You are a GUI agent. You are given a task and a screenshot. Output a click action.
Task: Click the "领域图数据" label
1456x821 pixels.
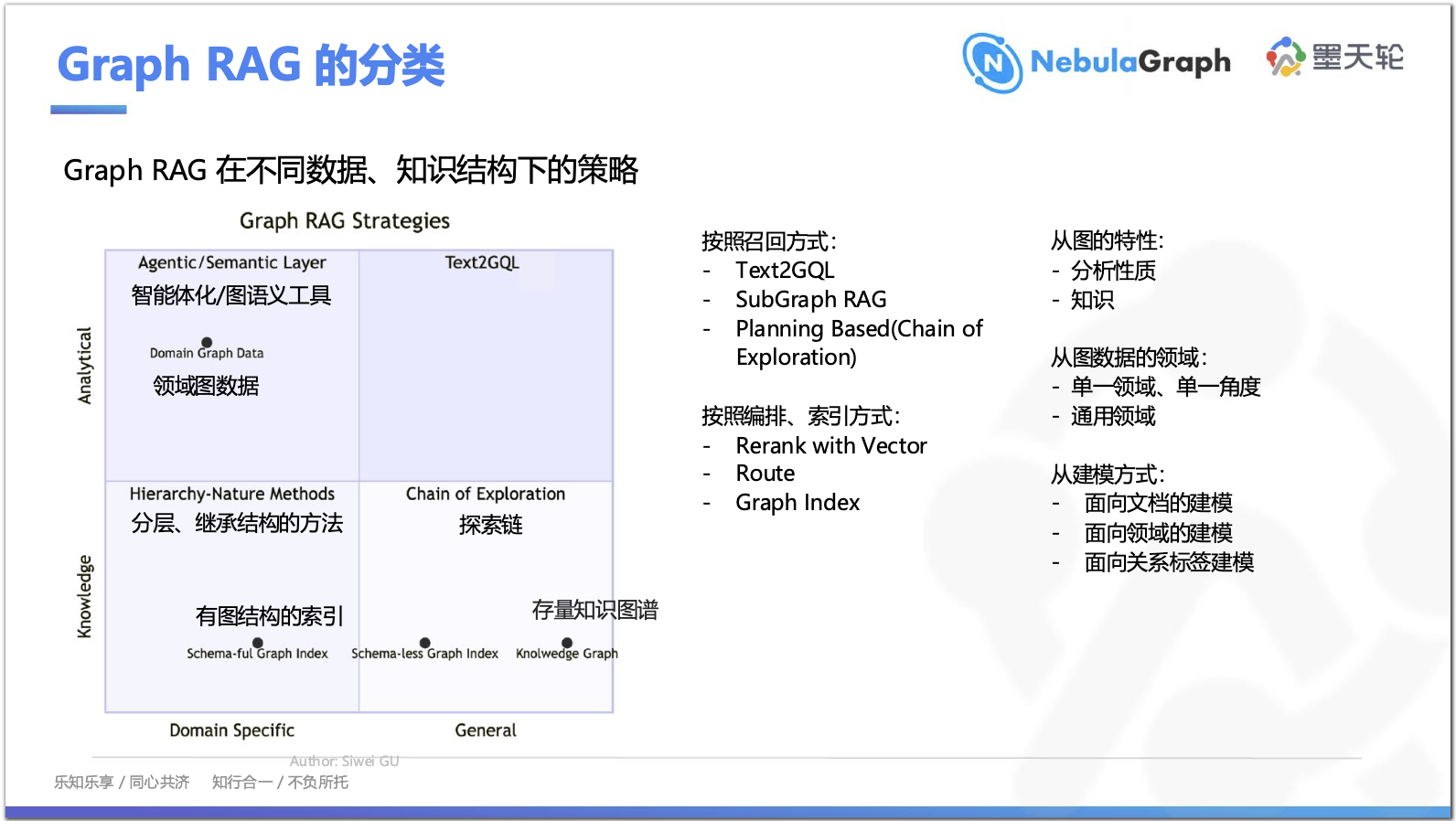click(207, 386)
